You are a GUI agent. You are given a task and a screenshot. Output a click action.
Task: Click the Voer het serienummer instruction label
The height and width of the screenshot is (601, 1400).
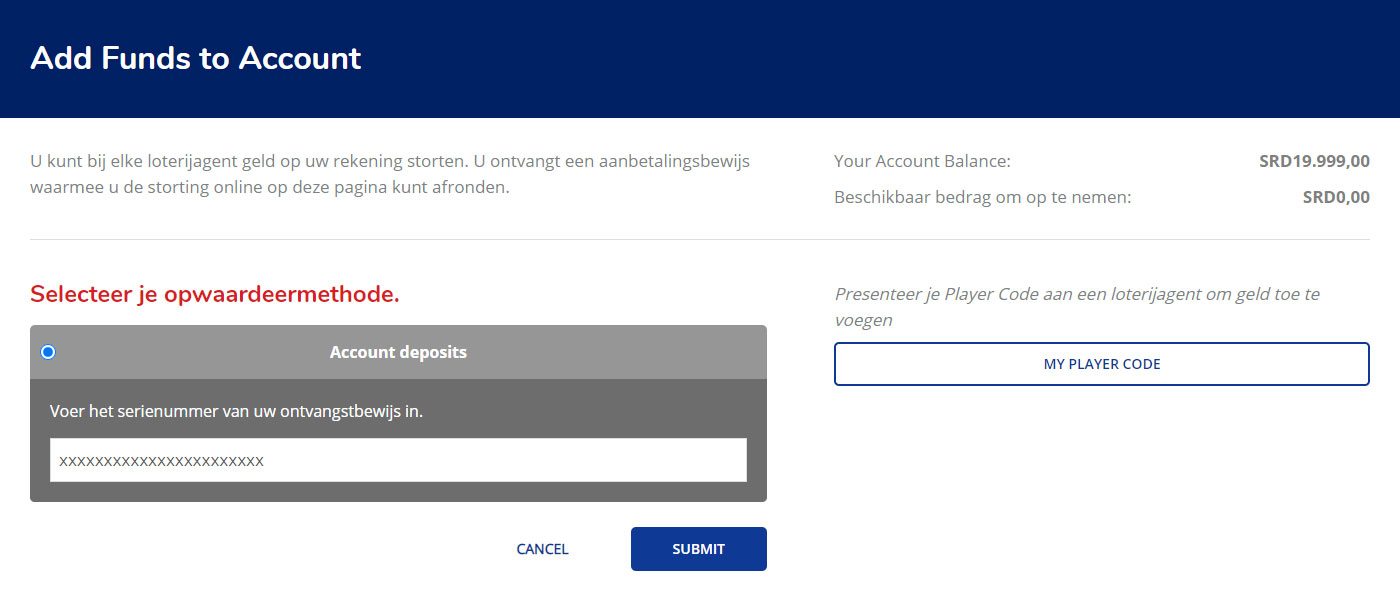click(x=236, y=411)
